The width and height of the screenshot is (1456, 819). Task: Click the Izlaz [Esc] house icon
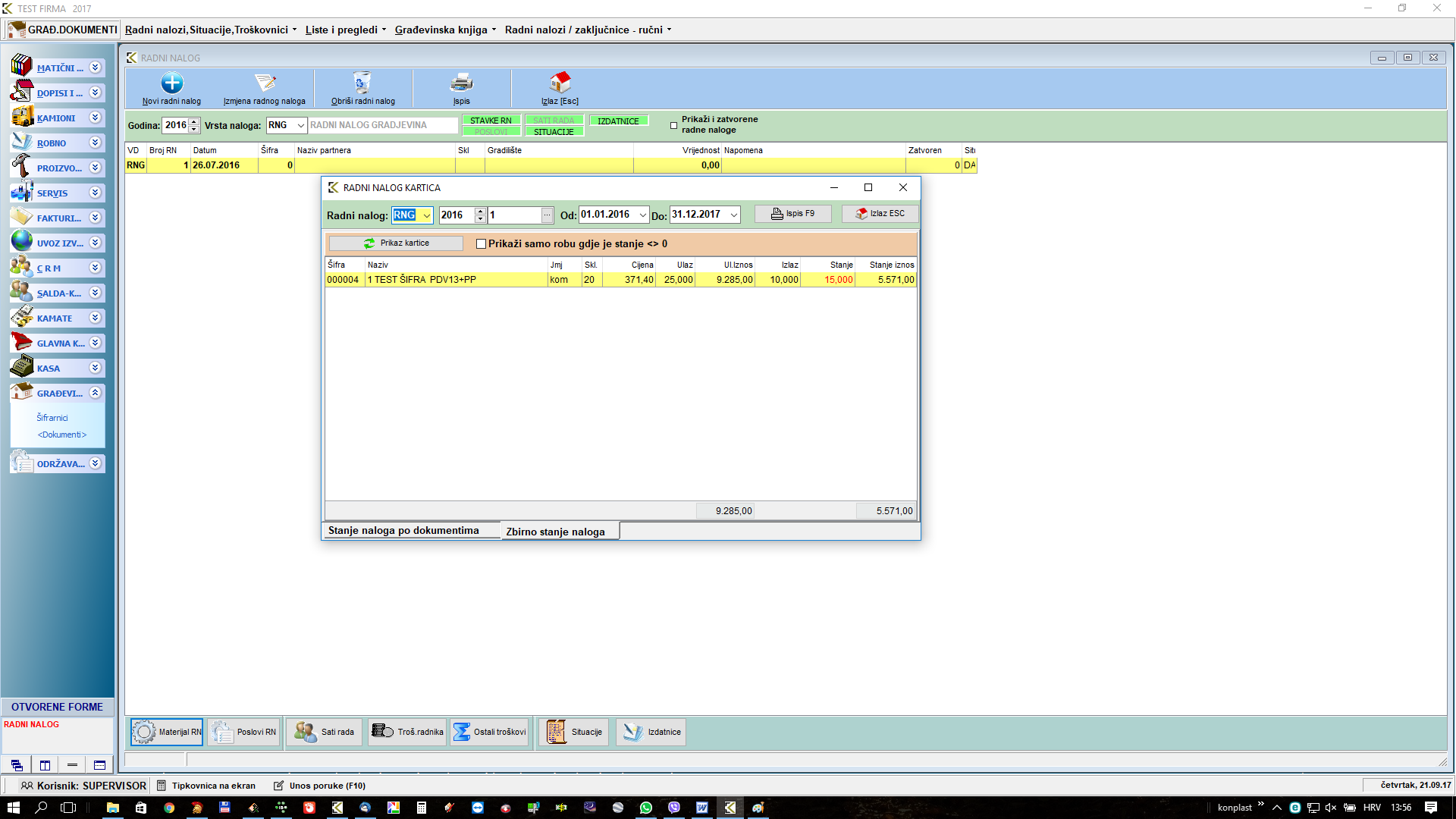tap(560, 83)
